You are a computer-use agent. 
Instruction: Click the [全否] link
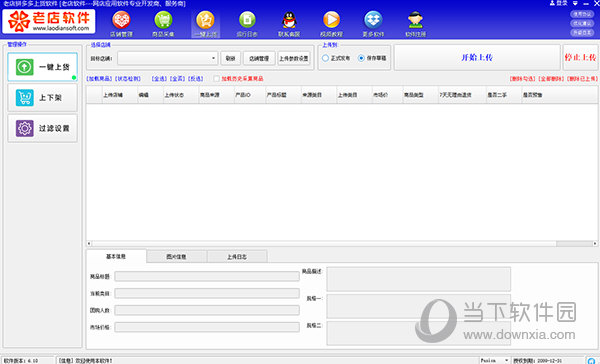pos(177,79)
